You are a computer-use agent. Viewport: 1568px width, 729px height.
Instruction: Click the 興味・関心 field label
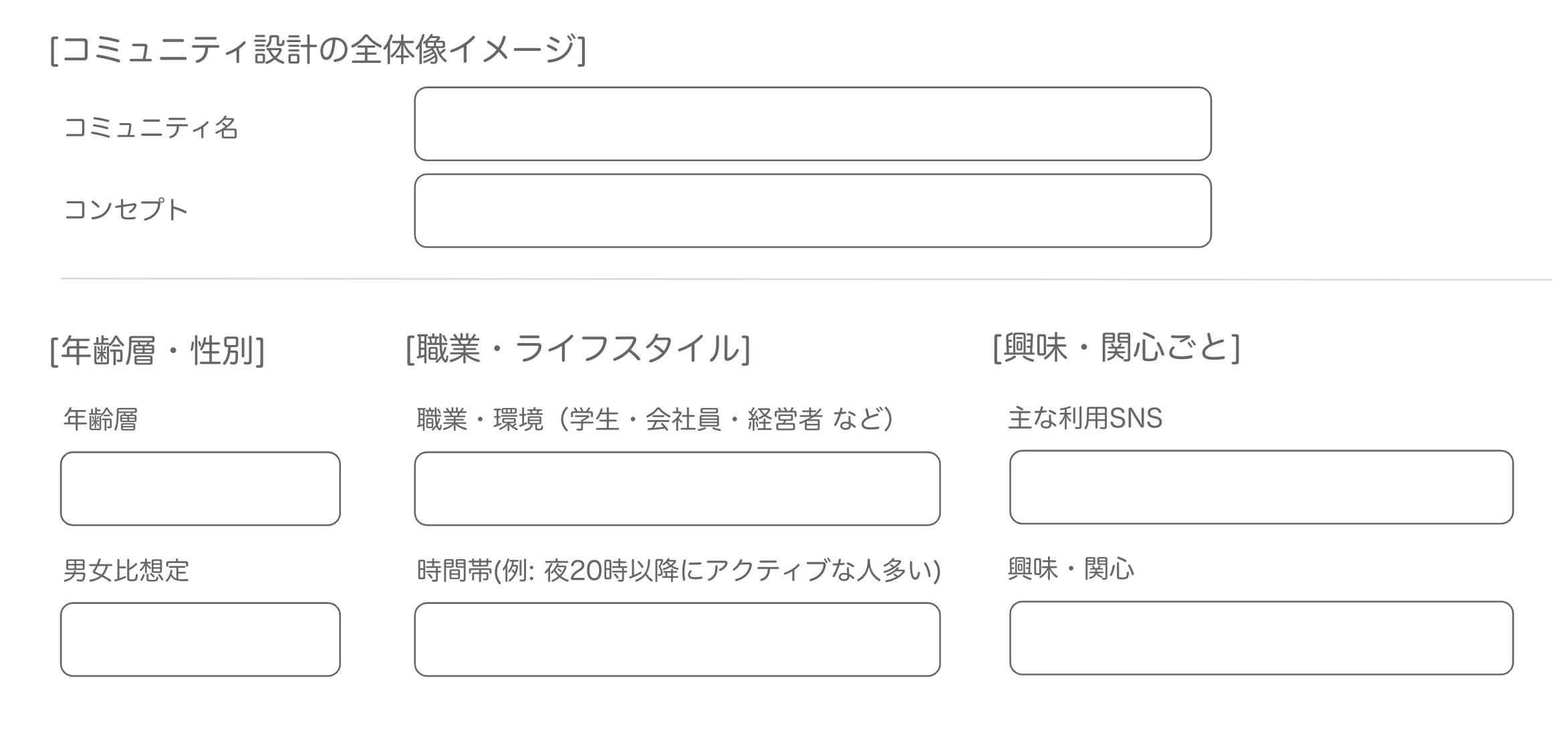pyautogui.click(x=1071, y=569)
